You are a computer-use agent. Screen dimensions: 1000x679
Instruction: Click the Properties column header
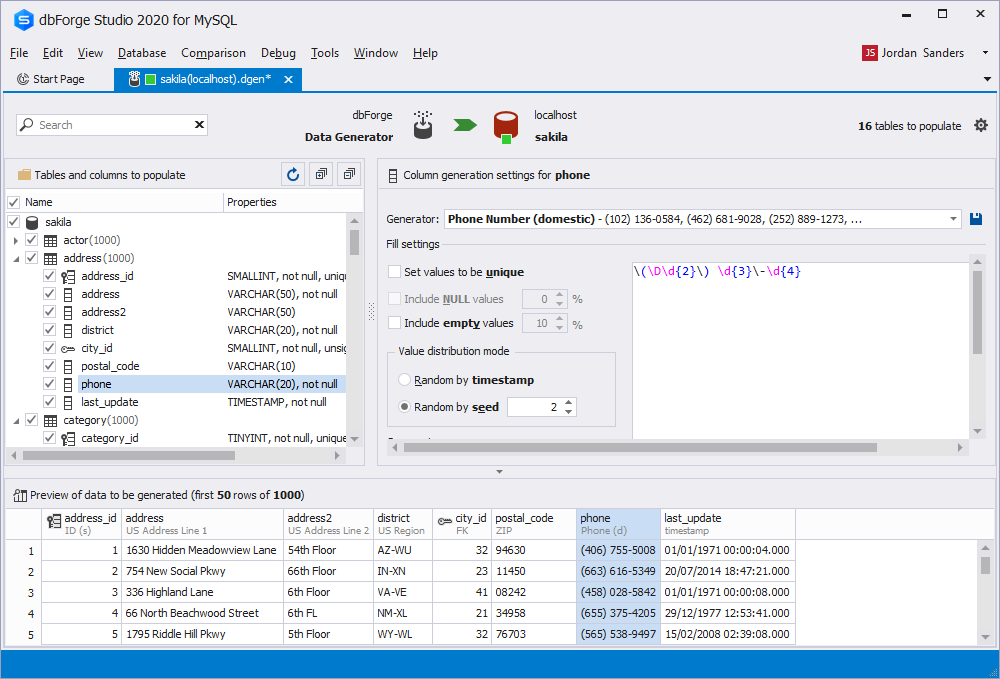tap(284, 202)
